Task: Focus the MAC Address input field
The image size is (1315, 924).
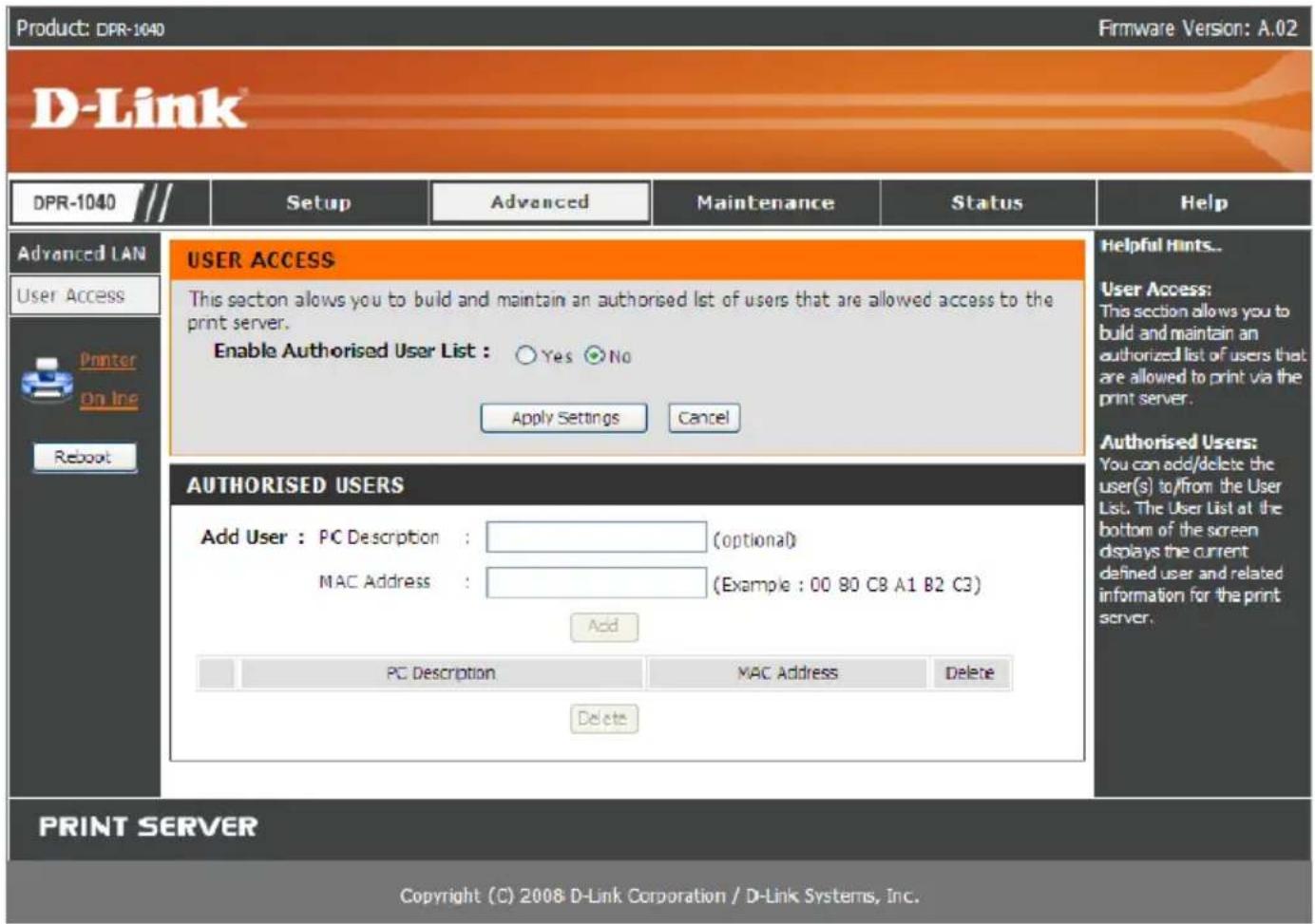Action: click(596, 582)
